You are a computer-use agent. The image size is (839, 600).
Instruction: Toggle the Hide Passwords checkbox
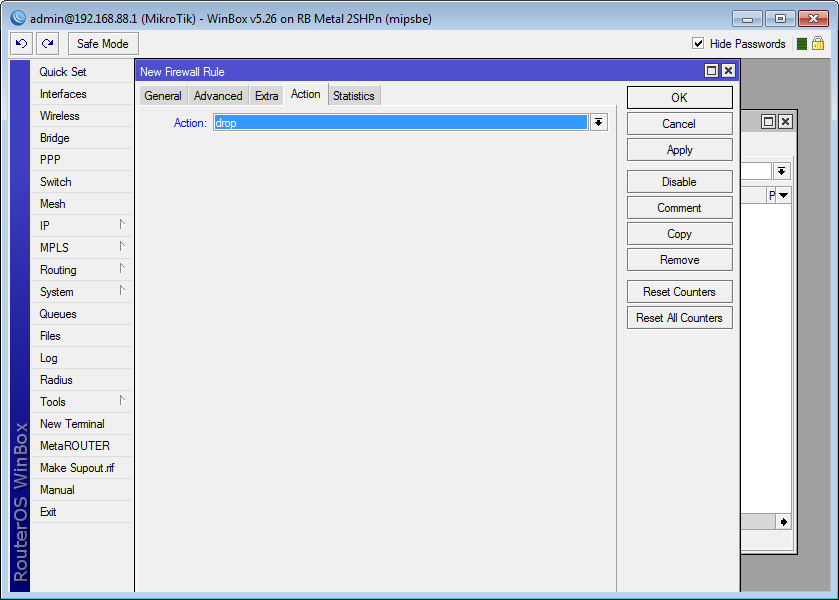click(x=698, y=43)
